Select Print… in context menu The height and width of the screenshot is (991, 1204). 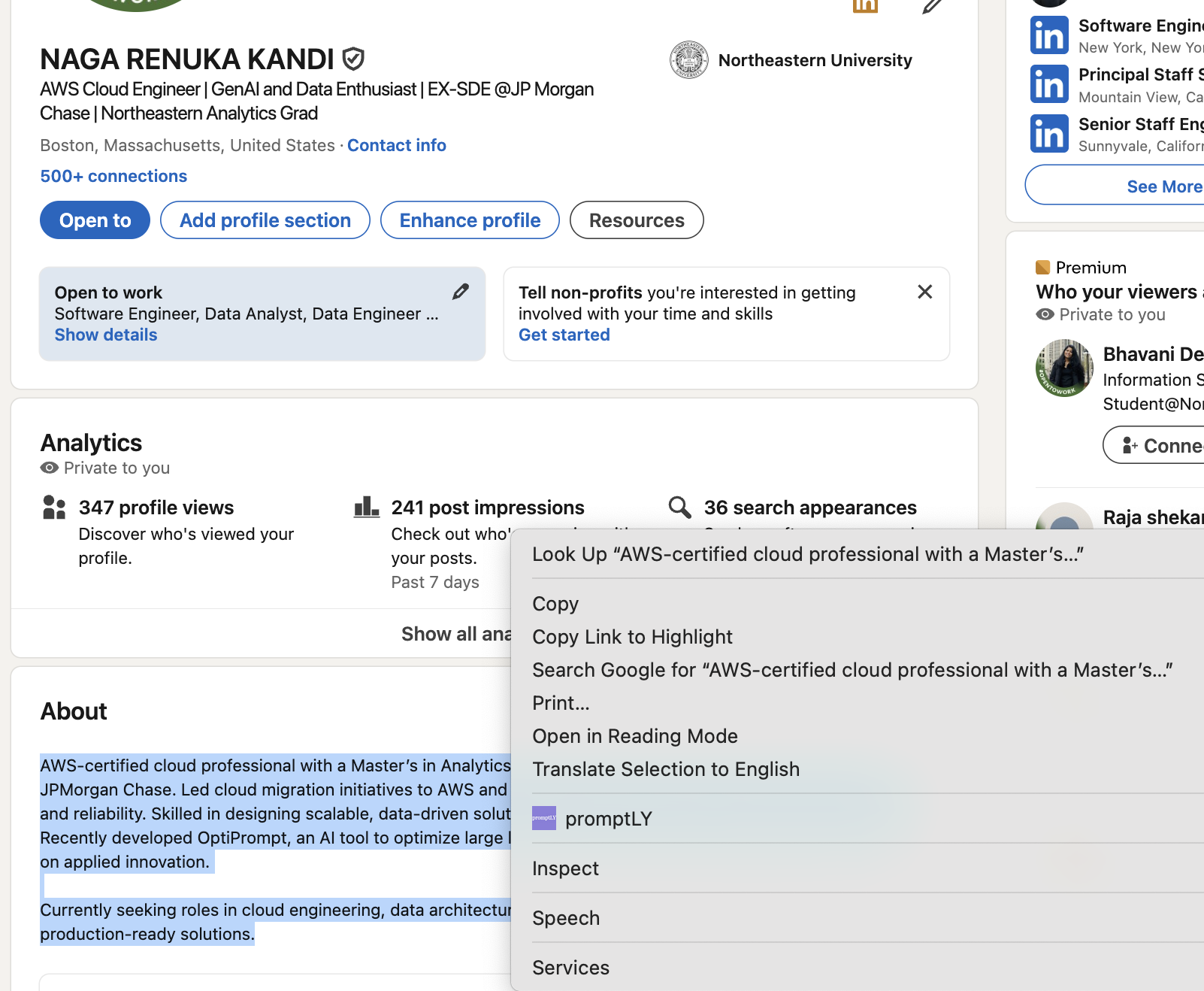tap(561, 703)
